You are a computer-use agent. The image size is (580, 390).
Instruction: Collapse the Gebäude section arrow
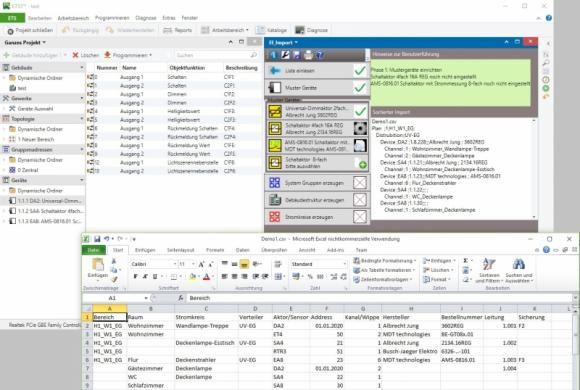(82, 68)
